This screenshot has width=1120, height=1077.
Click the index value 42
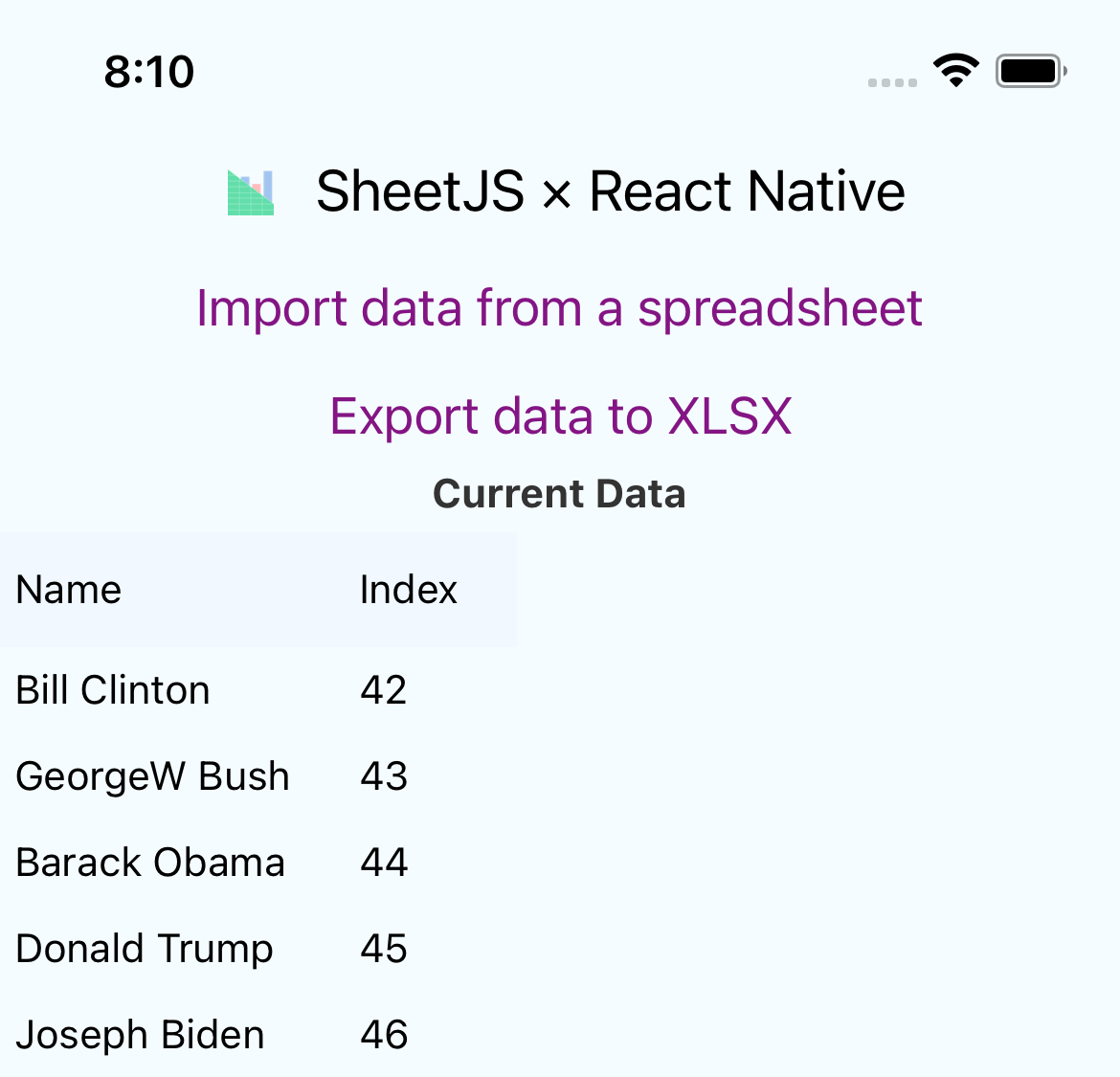click(x=383, y=689)
